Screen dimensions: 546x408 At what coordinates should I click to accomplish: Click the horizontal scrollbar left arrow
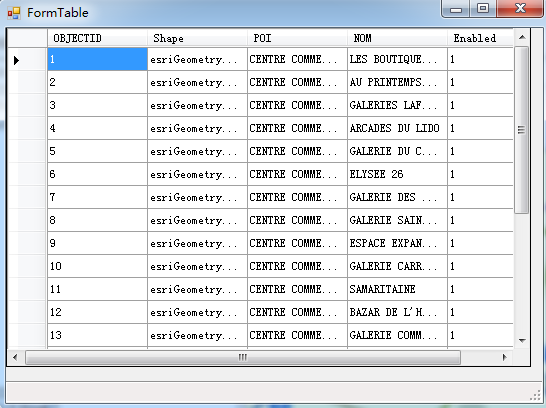(x=15, y=357)
